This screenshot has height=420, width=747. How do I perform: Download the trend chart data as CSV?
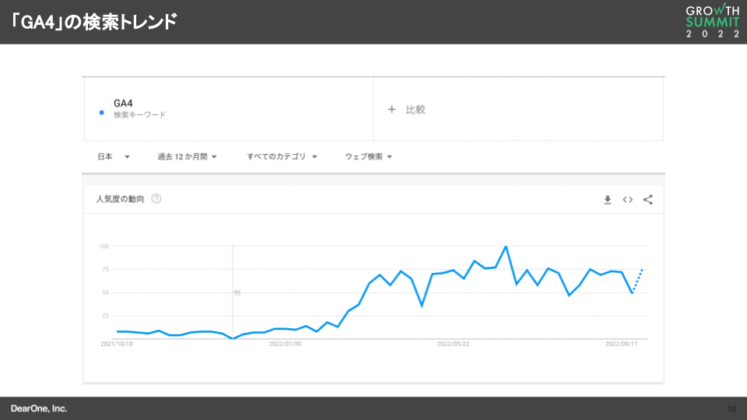tap(607, 200)
